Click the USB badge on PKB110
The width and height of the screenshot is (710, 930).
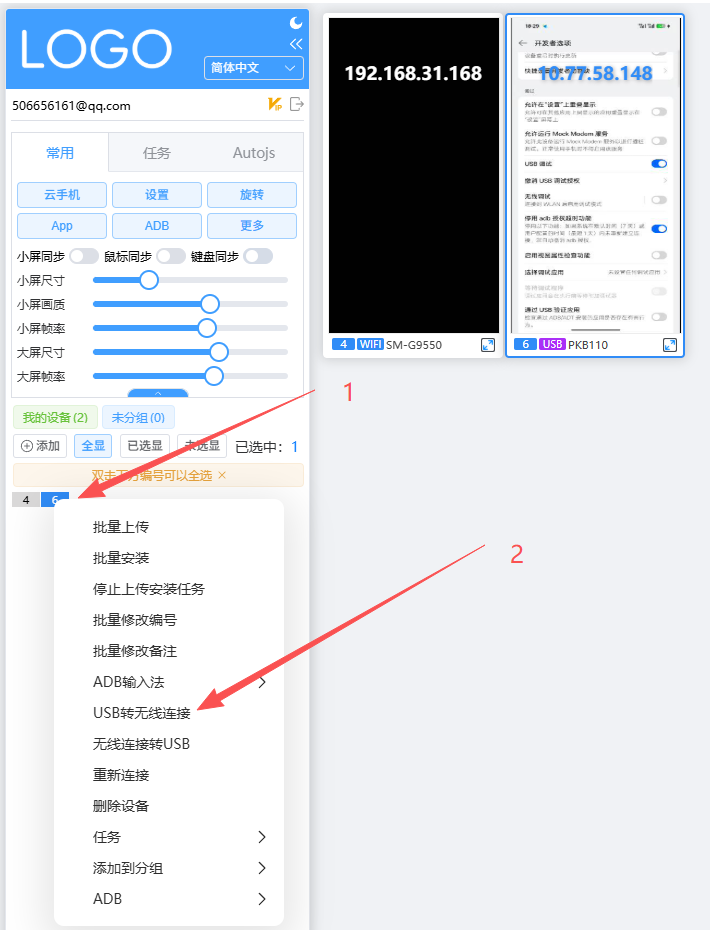coord(552,344)
